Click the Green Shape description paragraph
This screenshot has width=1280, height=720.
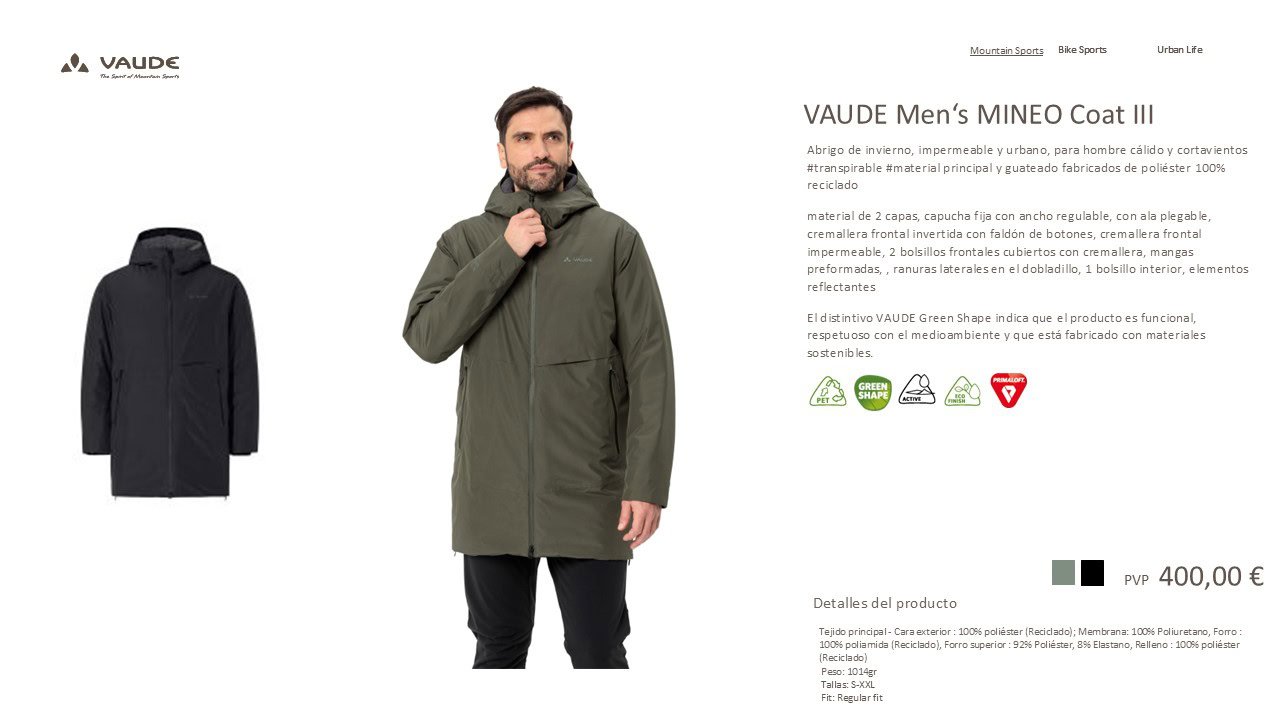coord(1006,335)
